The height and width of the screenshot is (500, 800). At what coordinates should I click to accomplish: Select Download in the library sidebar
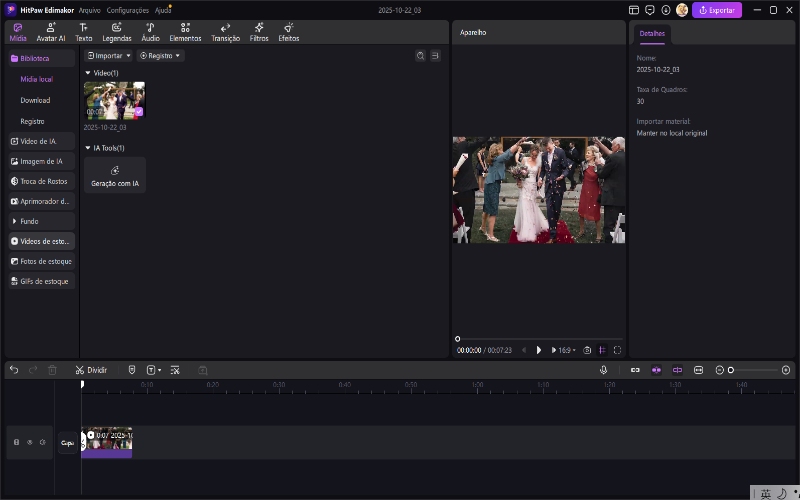35,100
